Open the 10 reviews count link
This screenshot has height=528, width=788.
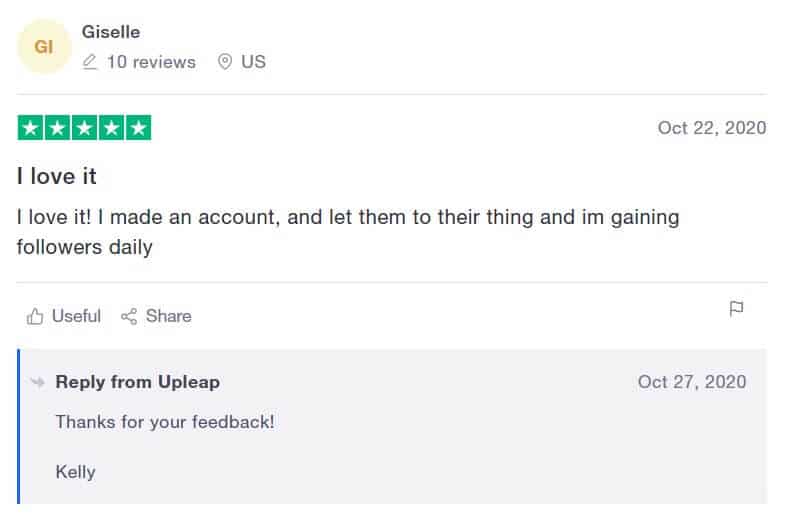coord(151,62)
